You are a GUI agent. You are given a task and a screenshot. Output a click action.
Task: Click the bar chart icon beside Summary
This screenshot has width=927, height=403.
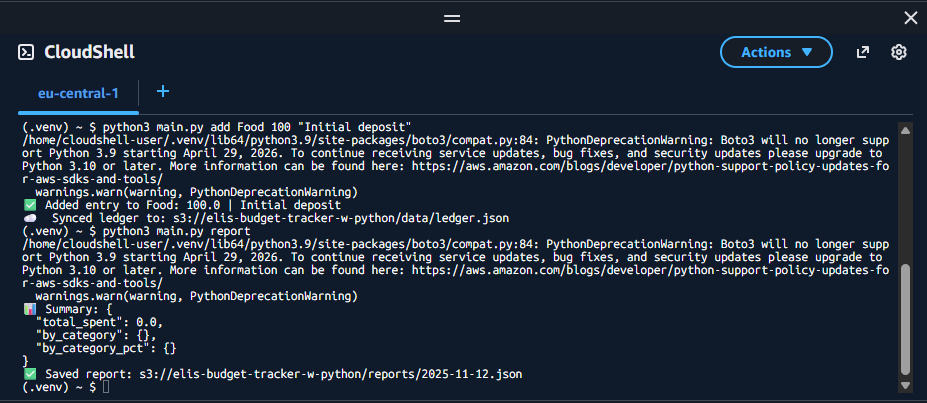(x=29, y=310)
